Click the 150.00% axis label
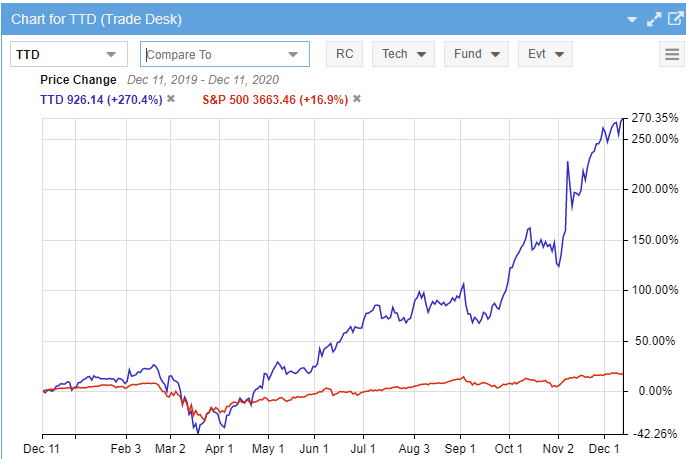The height and width of the screenshot is (459, 686). pyautogui.click(x=654, y=240)
